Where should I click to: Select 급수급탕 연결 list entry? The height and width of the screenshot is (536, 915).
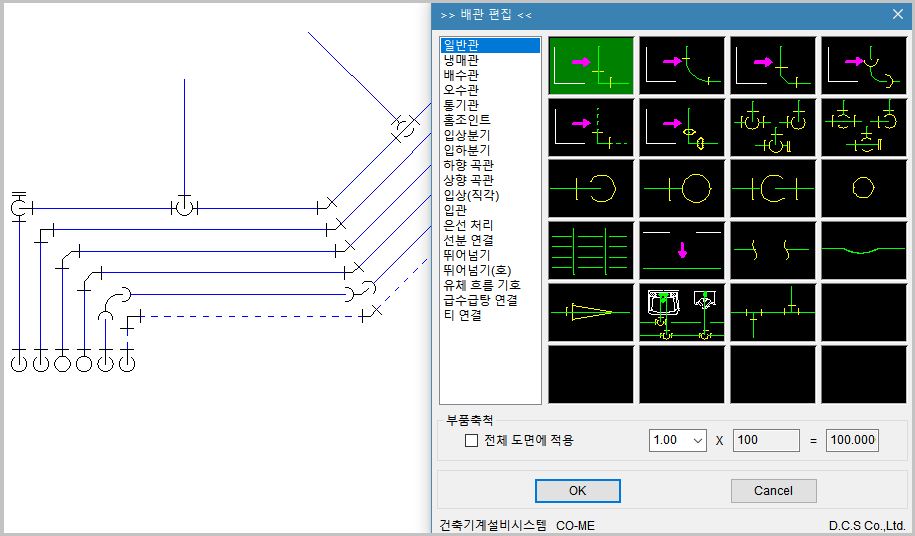(x=480, y=300)
